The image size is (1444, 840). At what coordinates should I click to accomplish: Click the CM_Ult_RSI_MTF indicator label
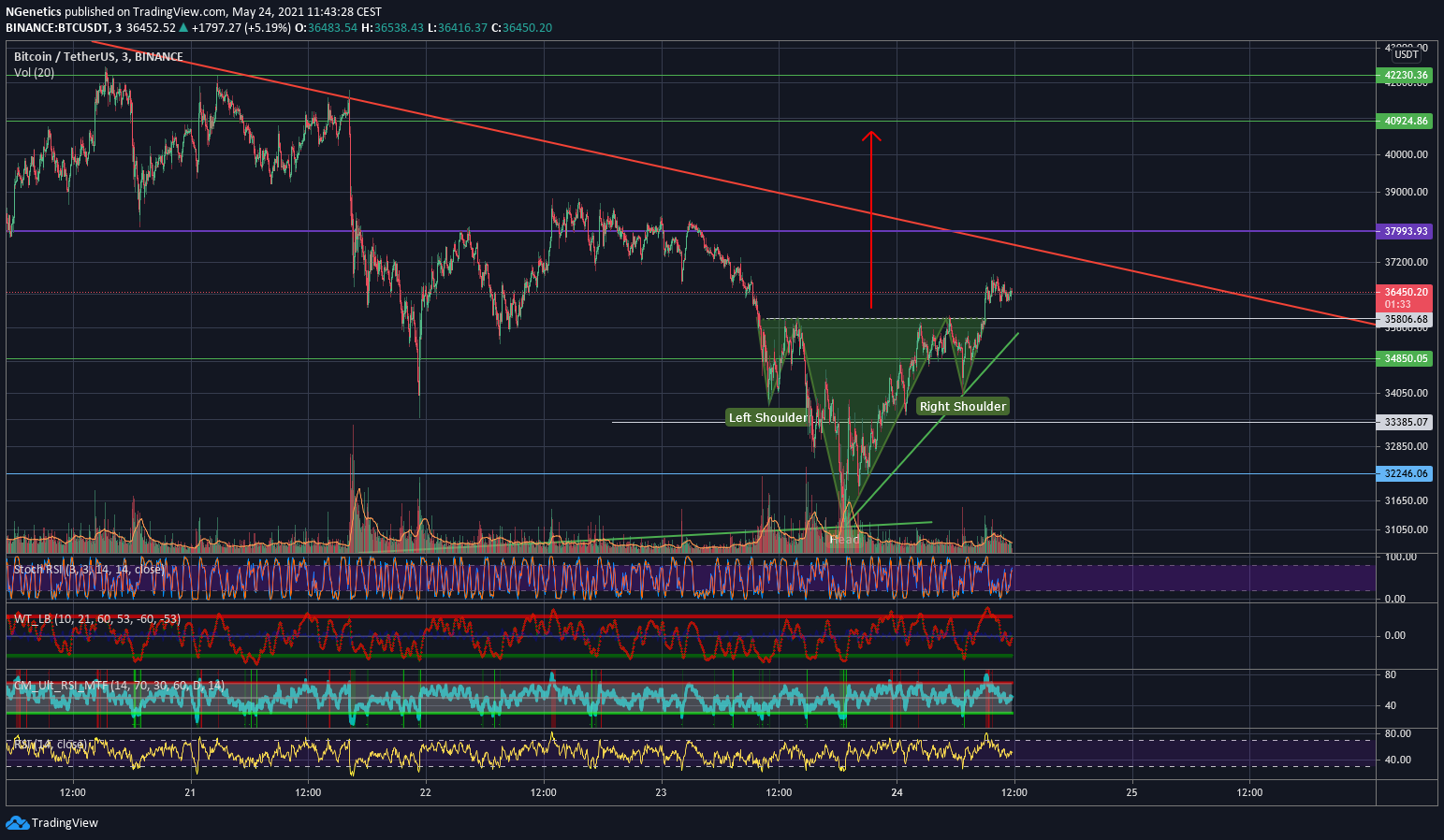[119, 686]
